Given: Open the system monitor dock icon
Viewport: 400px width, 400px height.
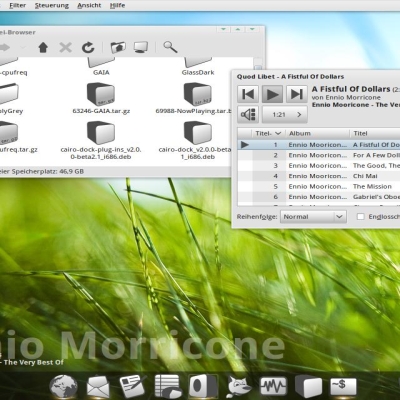Looking at the screenshot, I should coord(273,386).
